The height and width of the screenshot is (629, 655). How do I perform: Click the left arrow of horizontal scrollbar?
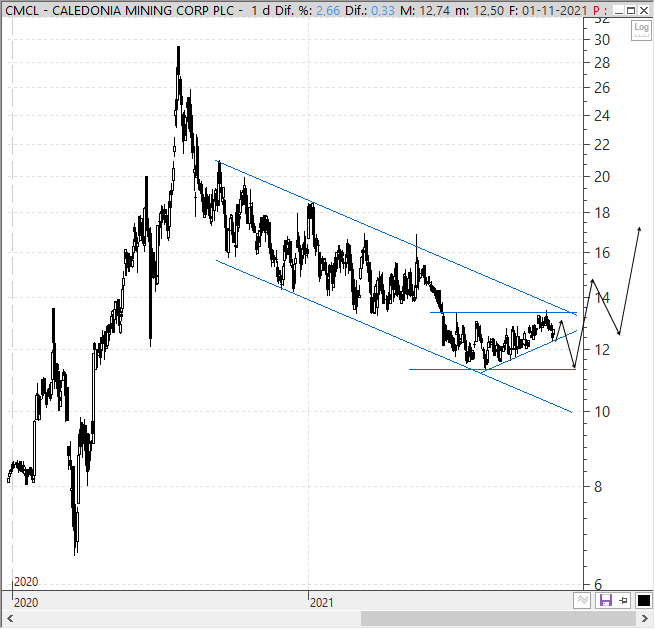(x=10, y=619)
